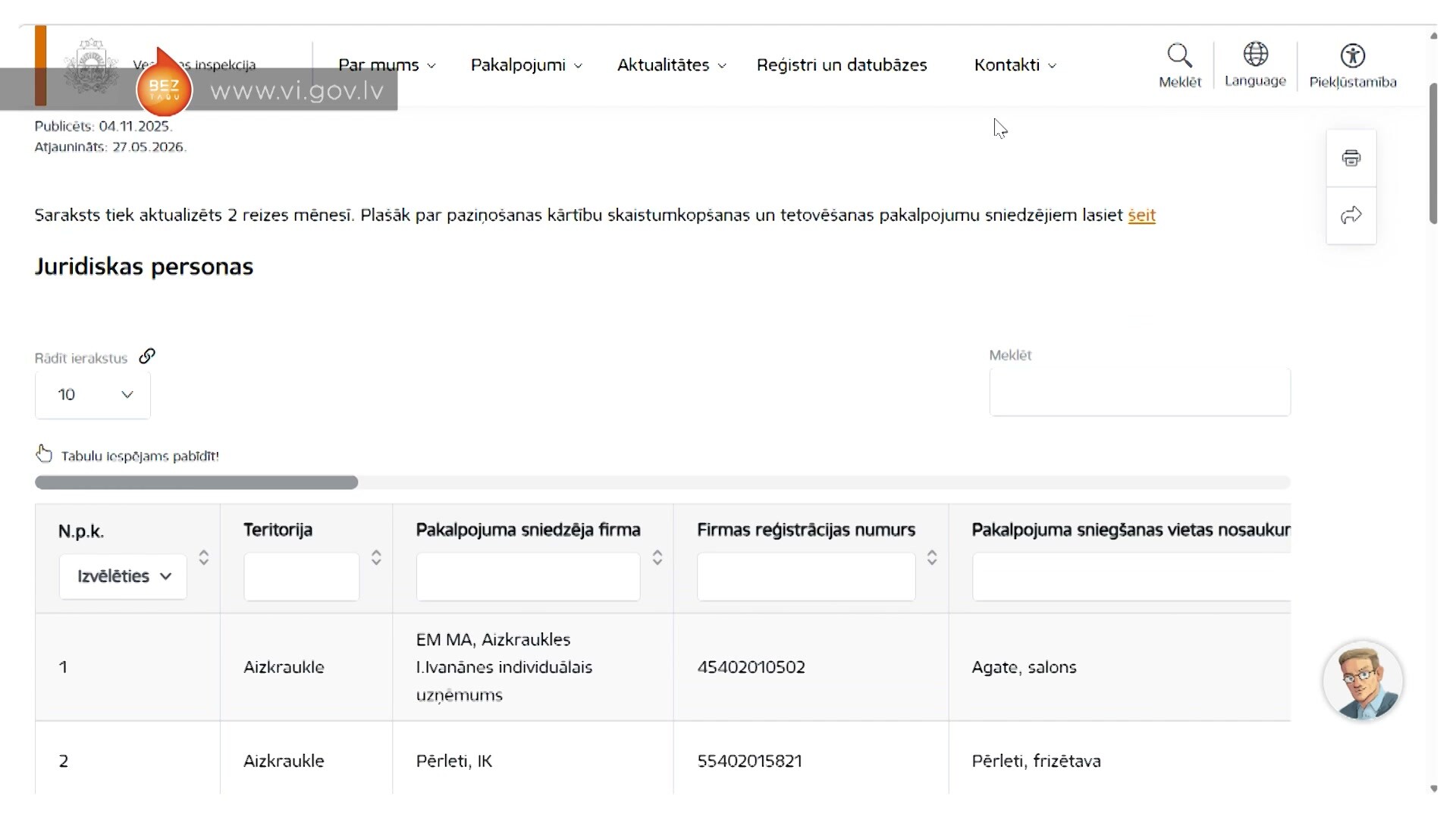Click the print page icon

point(1351,158)
